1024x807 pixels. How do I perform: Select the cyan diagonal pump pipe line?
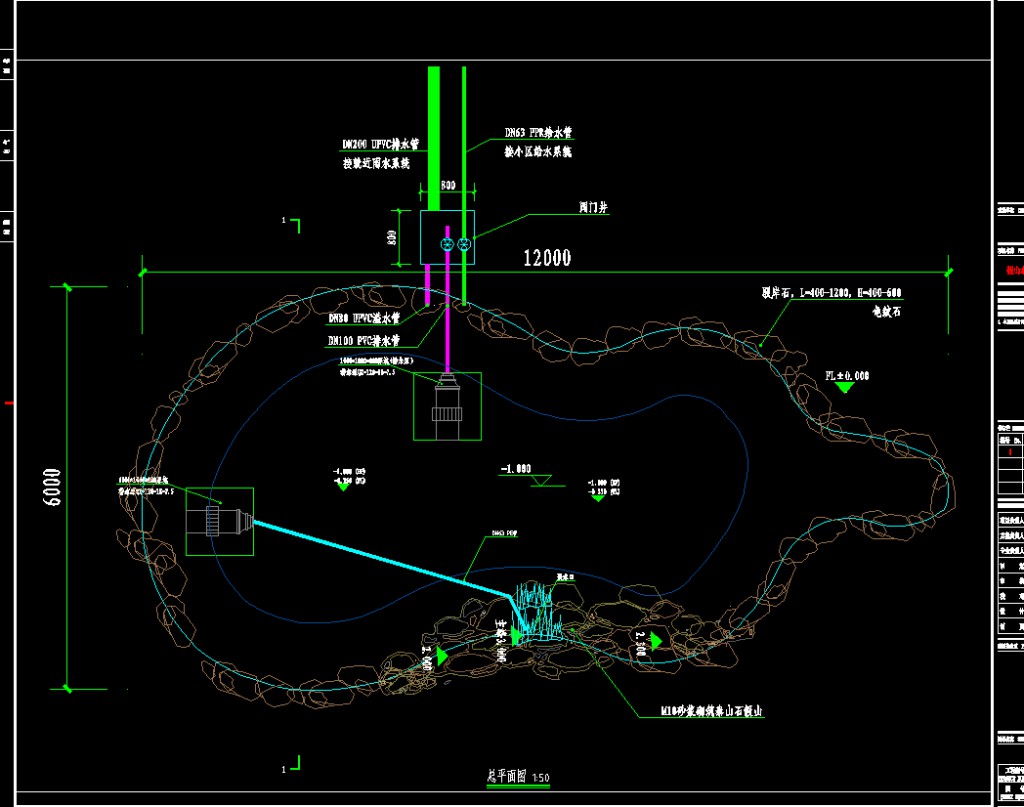click(380, 558)
